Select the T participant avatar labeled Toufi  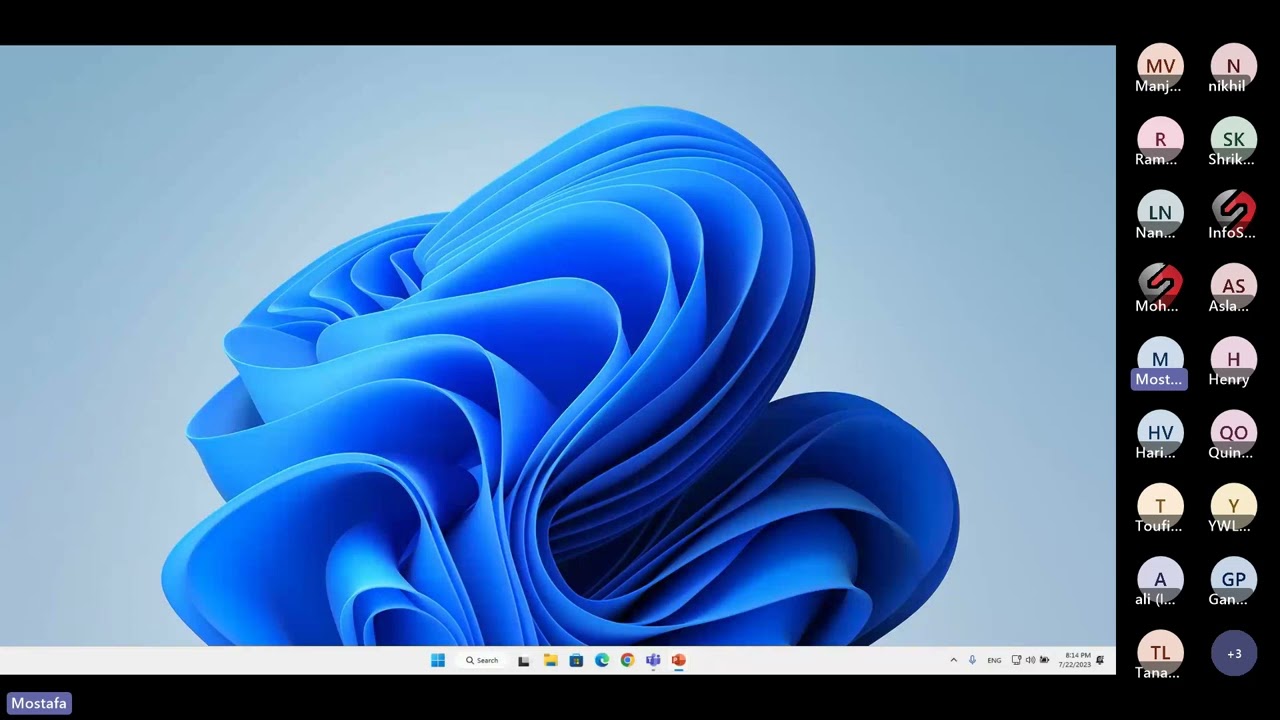[x=1160, y=506]
